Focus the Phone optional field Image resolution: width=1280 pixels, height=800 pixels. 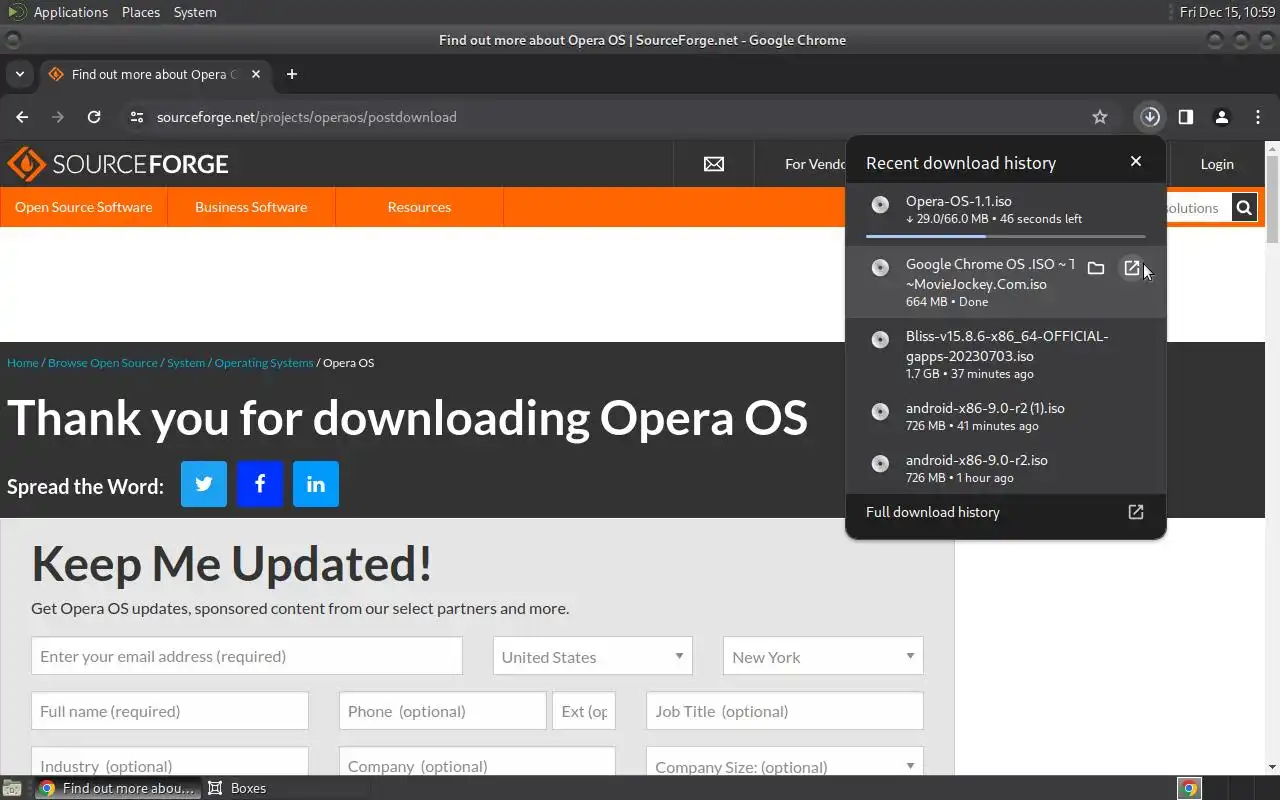(443, 711)
